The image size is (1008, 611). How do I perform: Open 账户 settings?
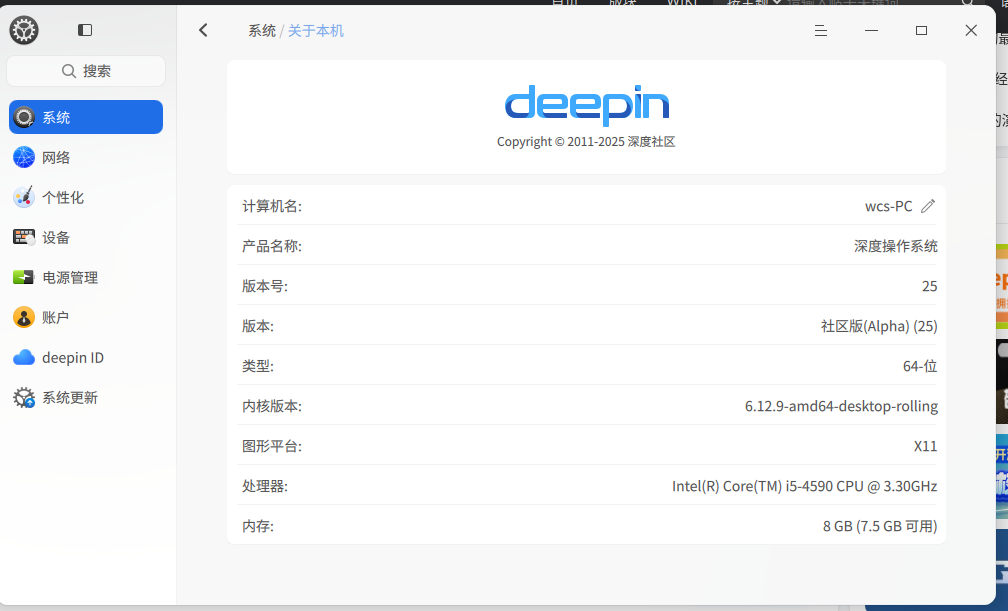86,317
